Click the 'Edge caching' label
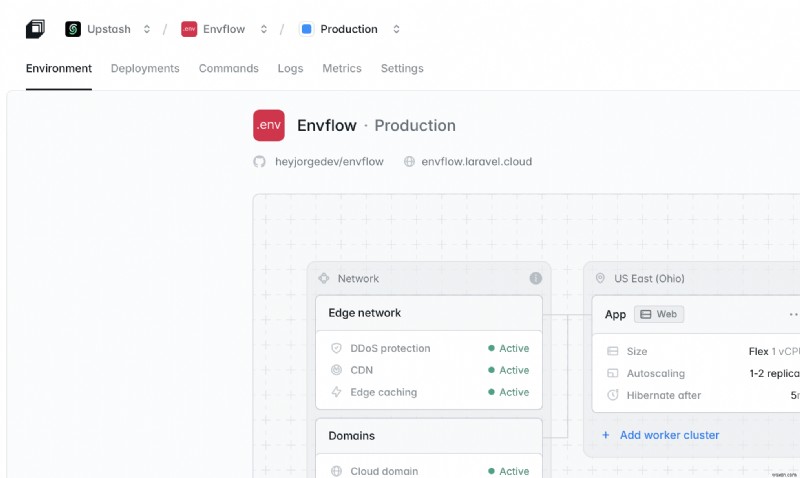The height and width of the screenshot is (478, 800). coord(384,392)
